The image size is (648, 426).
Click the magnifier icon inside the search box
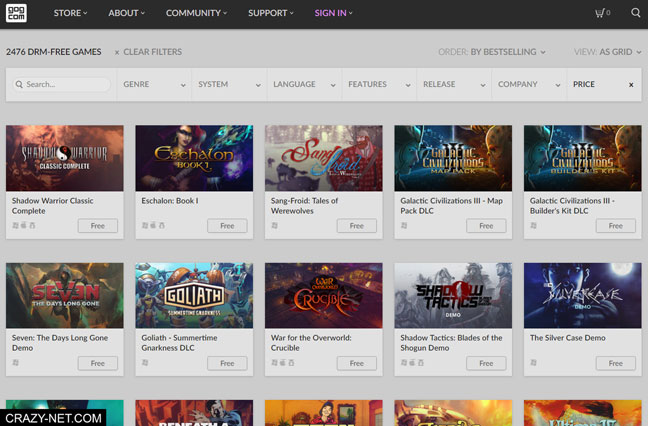[19, 84]
